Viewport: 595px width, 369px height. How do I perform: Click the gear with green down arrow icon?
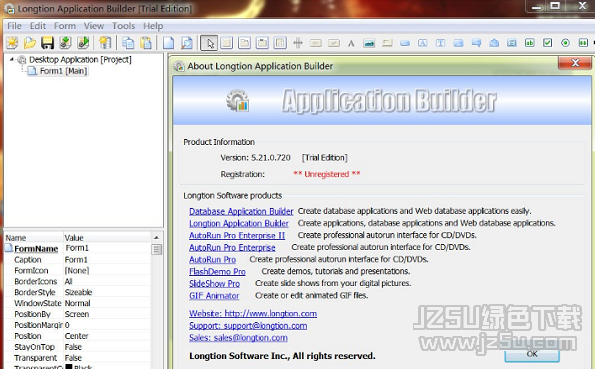65,43
